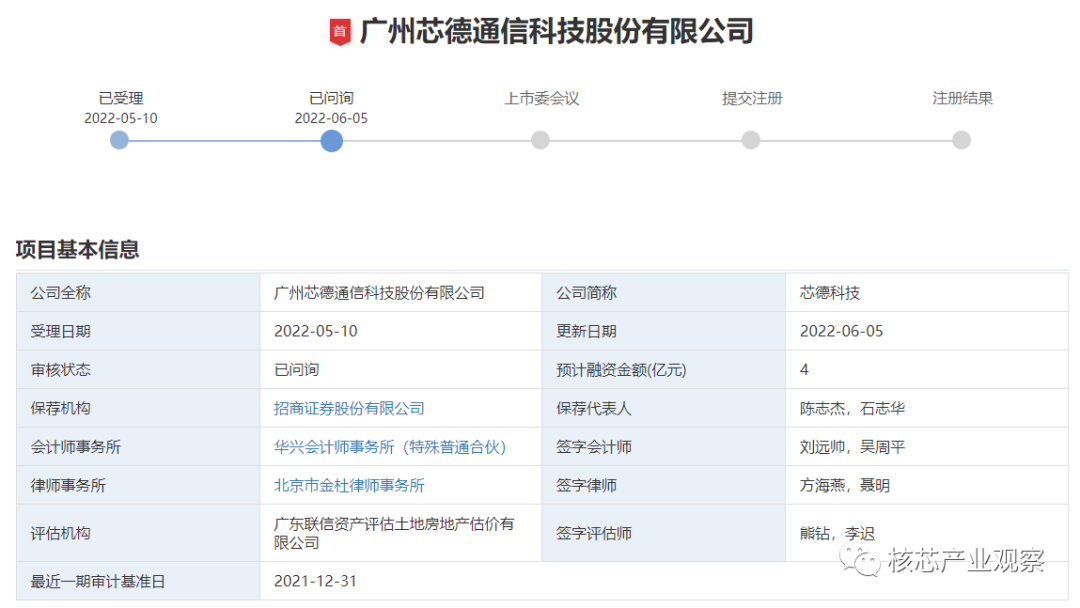Click the 保荐代表人 label cell
1080x608 pixels.
[663, 408]
